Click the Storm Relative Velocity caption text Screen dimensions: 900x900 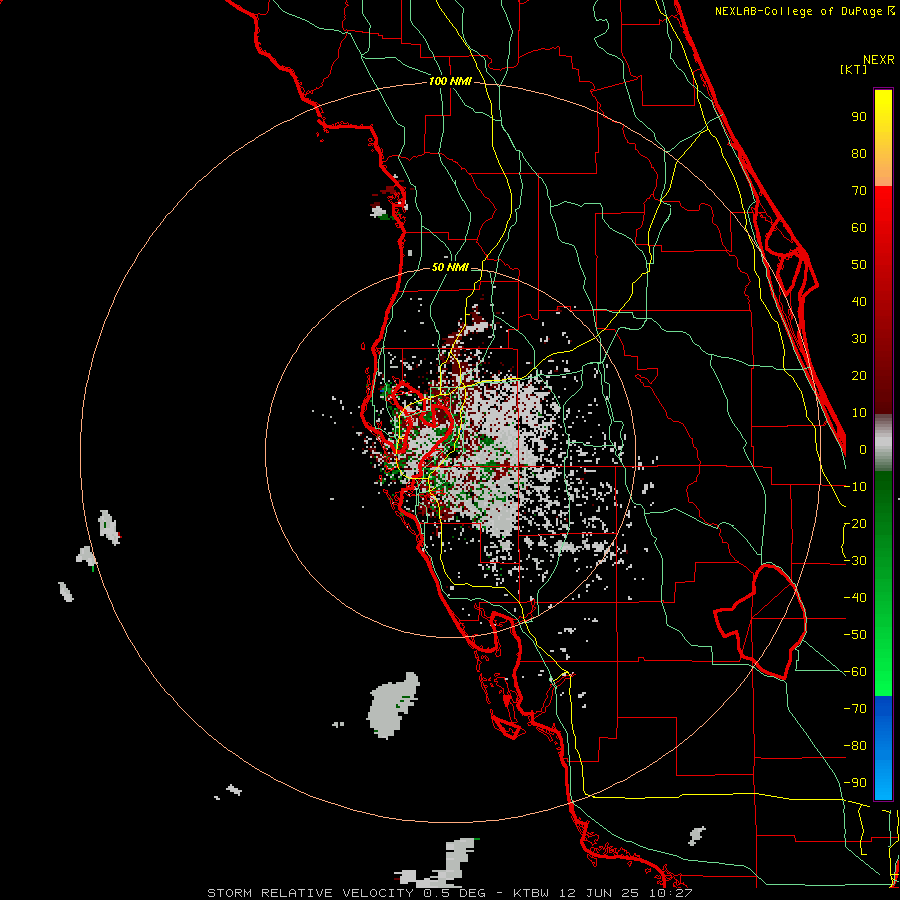(449, 893)
